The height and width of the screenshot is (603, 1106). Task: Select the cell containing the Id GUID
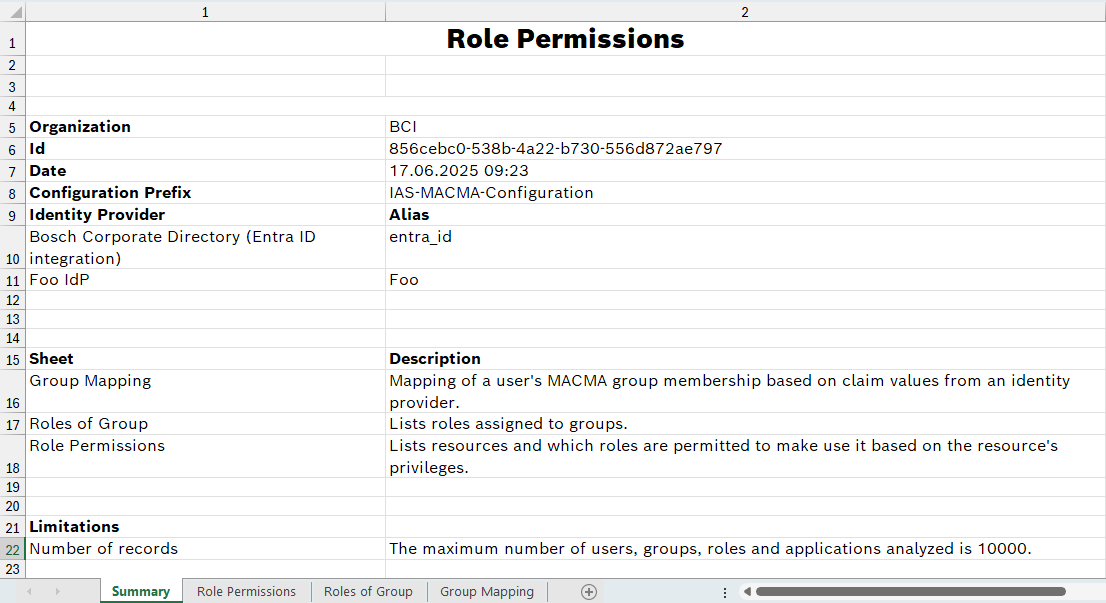555,149
